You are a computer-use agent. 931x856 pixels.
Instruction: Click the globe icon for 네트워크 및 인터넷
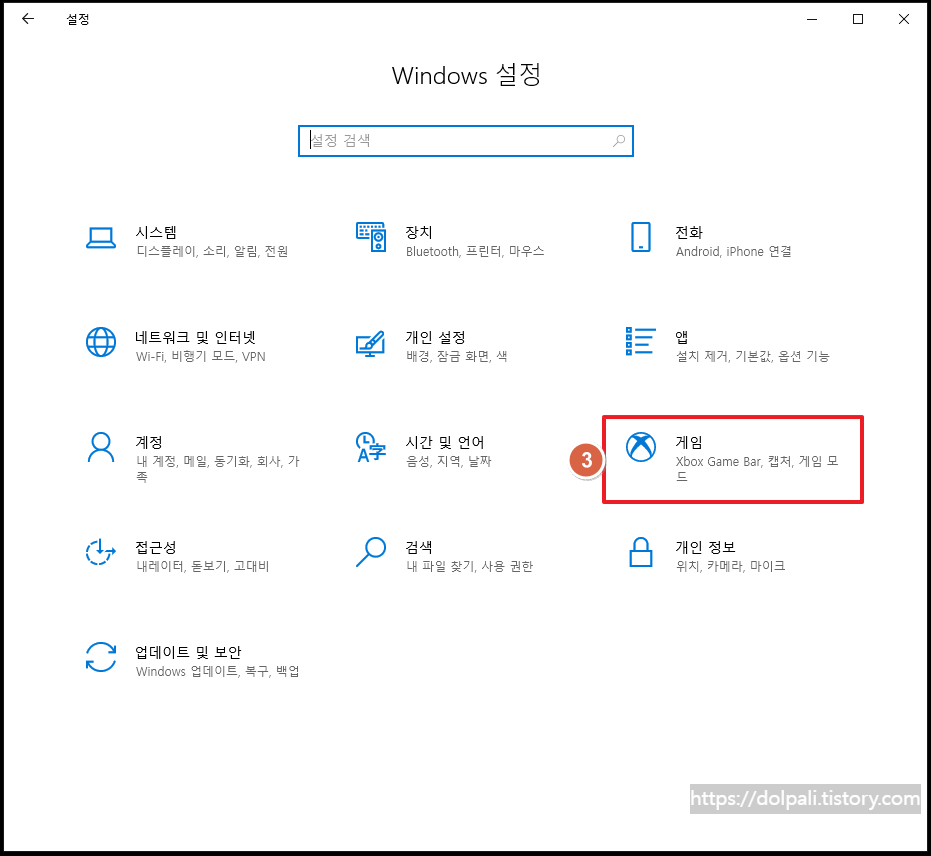[101, 343]
